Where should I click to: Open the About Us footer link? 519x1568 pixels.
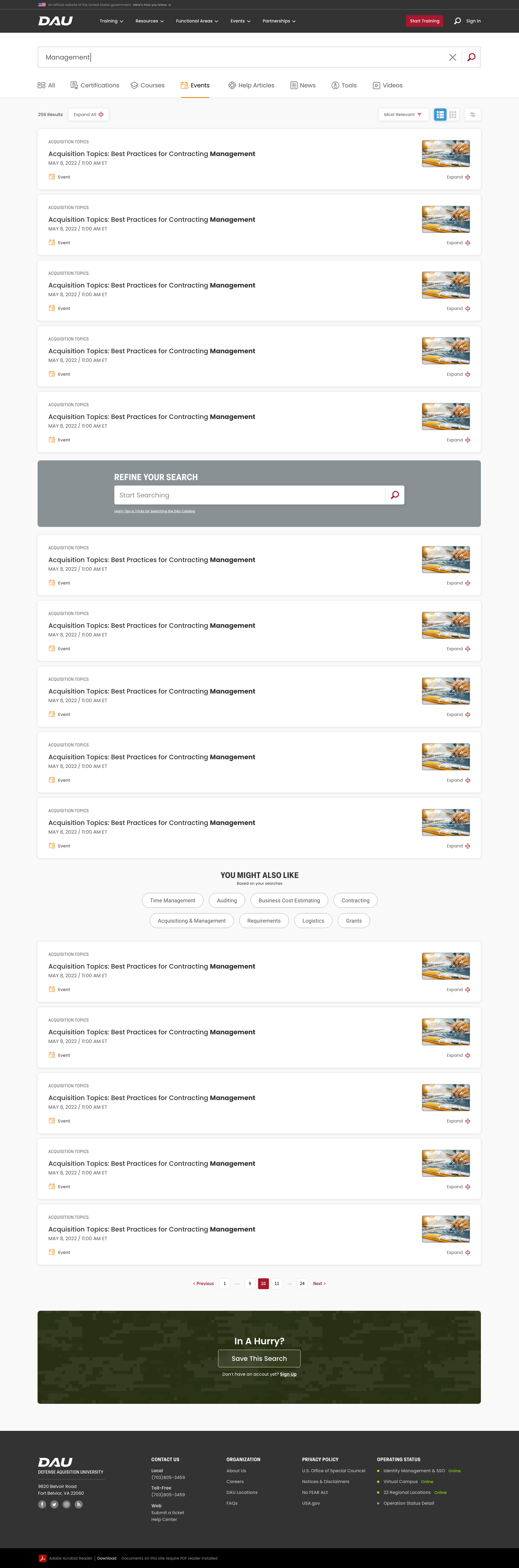(236, 1471)
